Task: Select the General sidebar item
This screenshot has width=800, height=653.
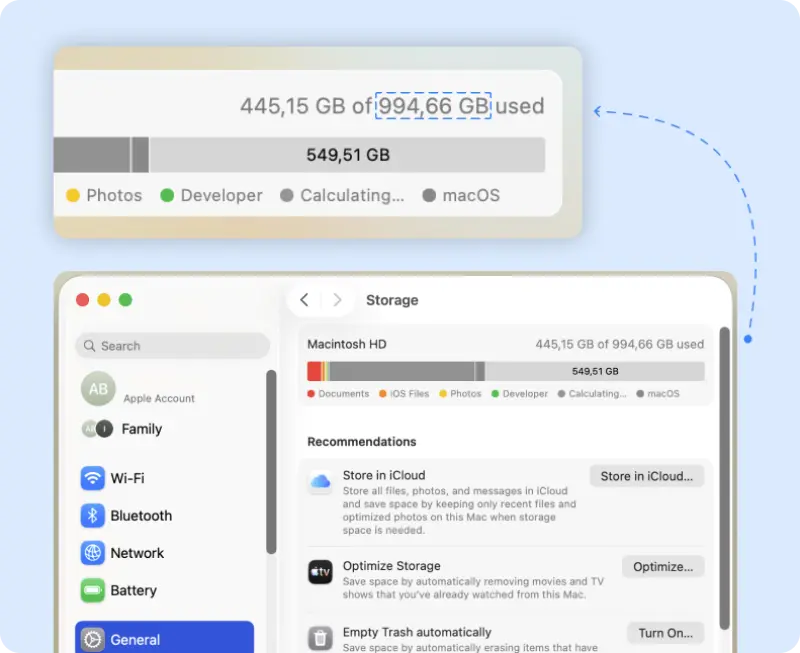Action: 164,638
